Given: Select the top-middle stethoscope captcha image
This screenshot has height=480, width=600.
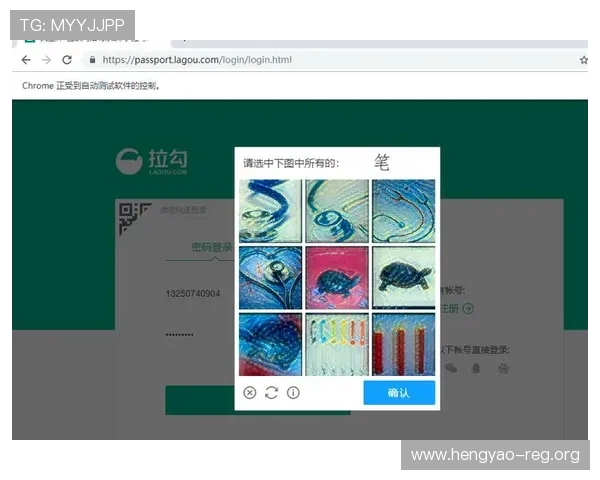Looking at the screenshot, I should tap(337, 211).
